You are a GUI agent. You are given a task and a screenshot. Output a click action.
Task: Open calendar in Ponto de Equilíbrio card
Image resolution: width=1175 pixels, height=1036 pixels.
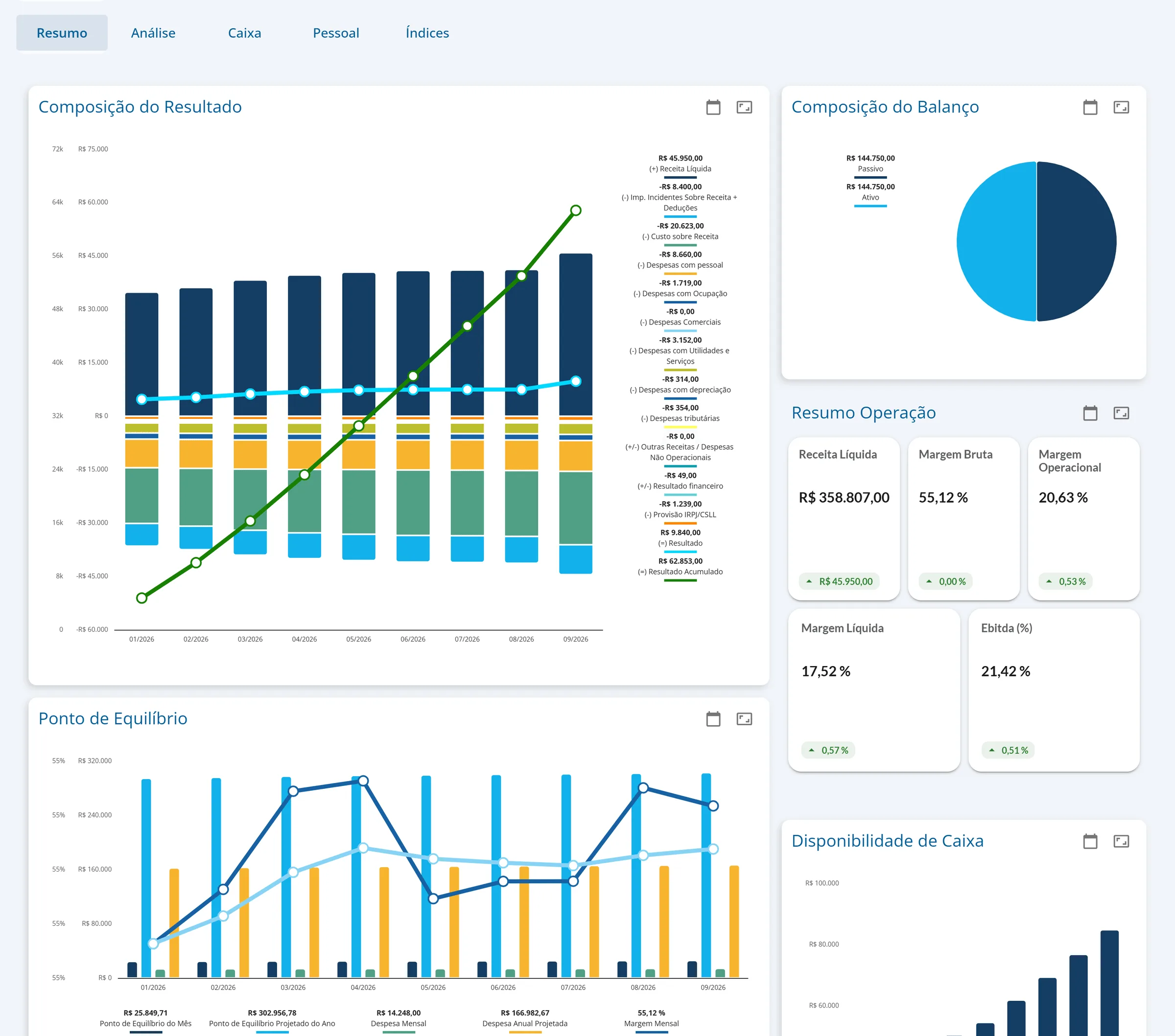tap(713, 719)
